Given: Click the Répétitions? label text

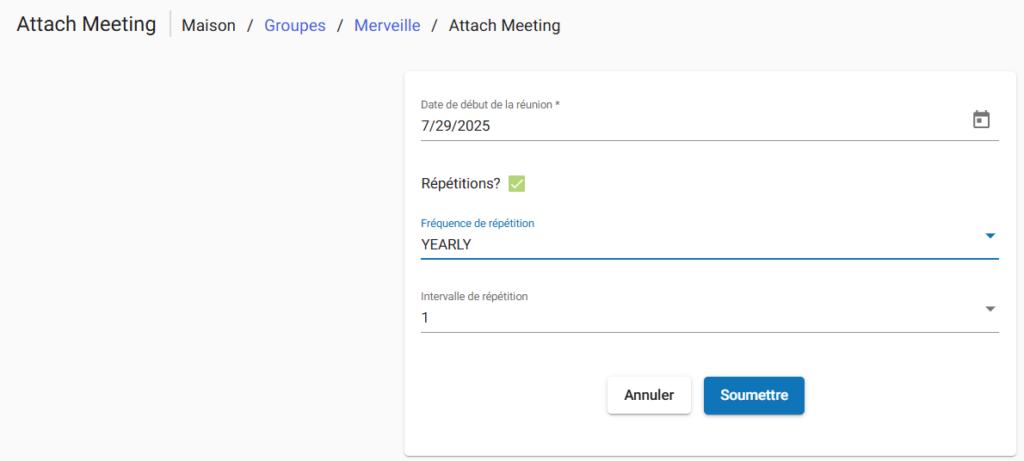Looking at the screenshot, I should pyautogui.click(x=460, y=184).
